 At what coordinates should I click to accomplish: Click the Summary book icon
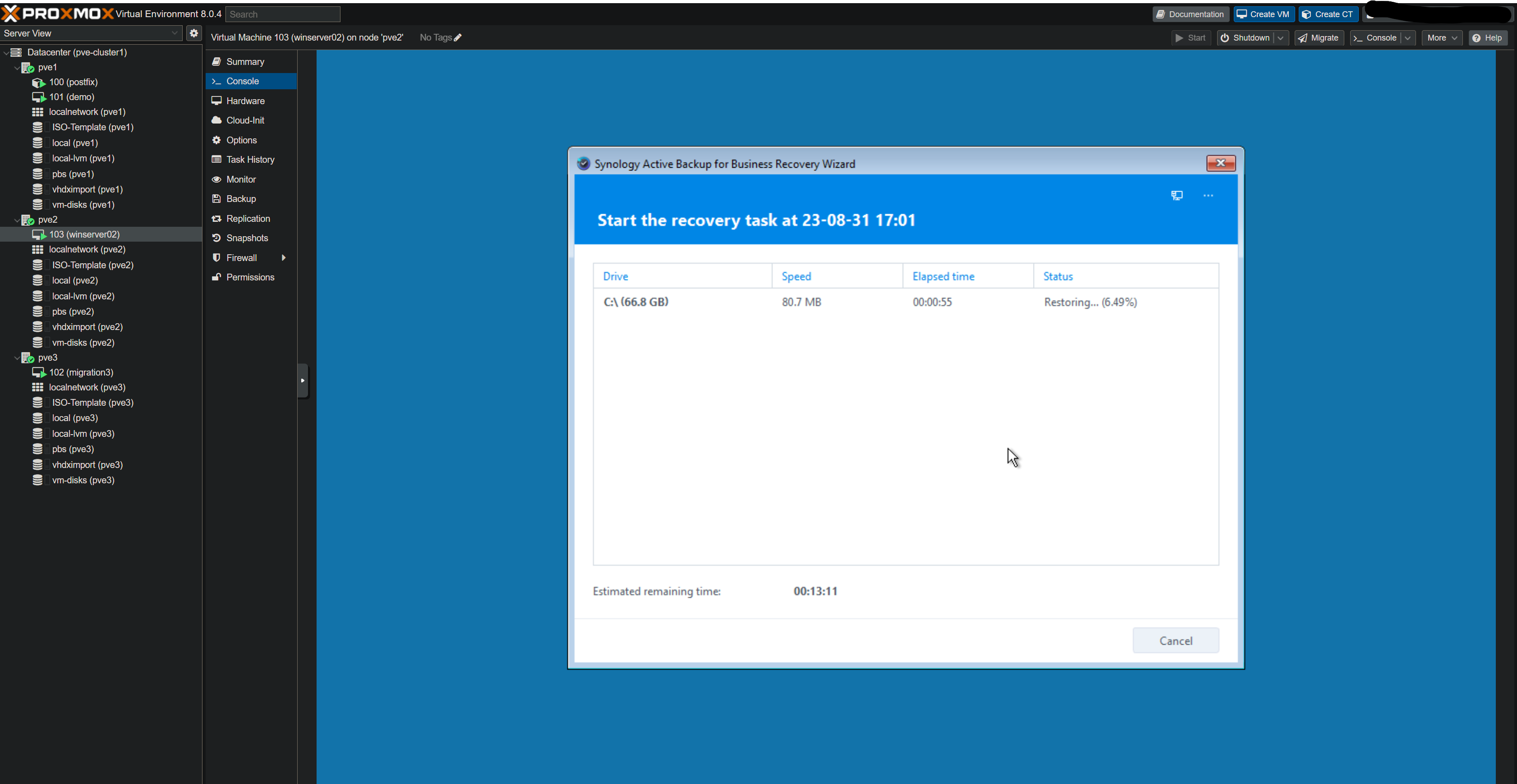point(216,62)
